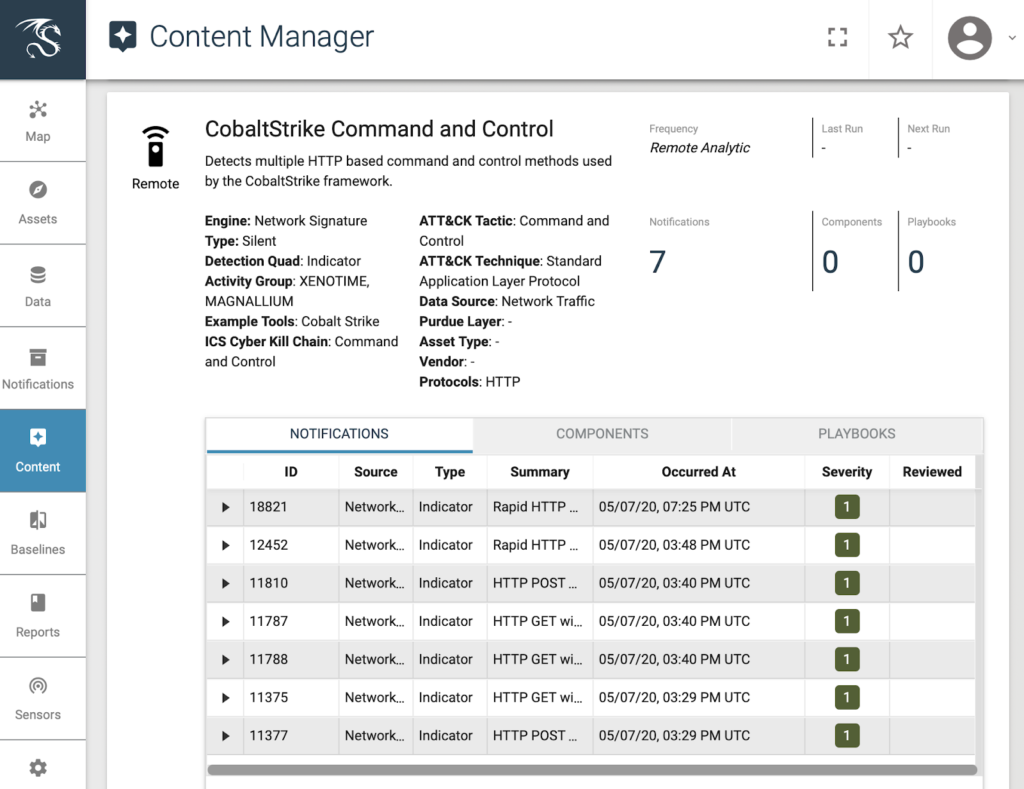Viewport: 1024px width, 789px height.
Task: Click the Dragos dragon logo
Action: point(39,38)
